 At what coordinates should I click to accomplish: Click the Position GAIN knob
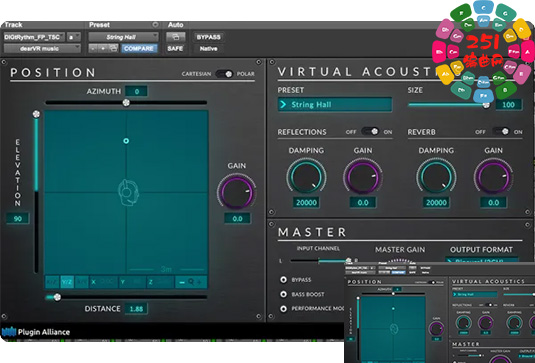(236, 192)
